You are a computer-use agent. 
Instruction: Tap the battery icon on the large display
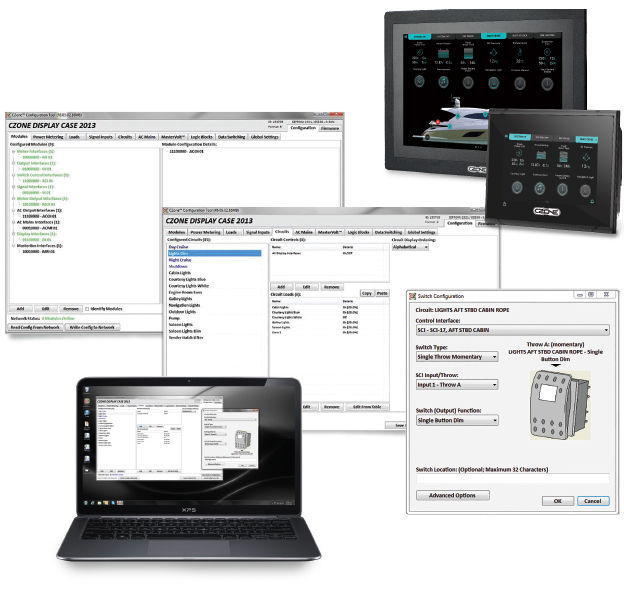pos(443,53)
